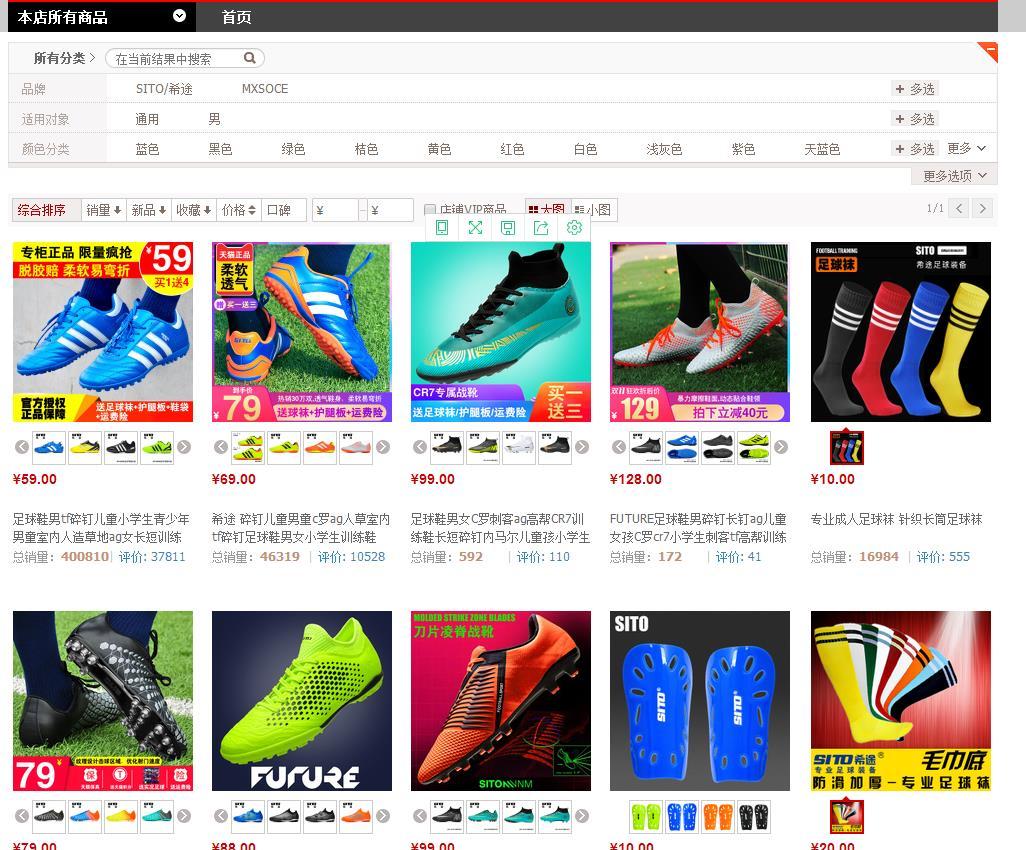Filter by brand SITO/希途

point(164,89)
